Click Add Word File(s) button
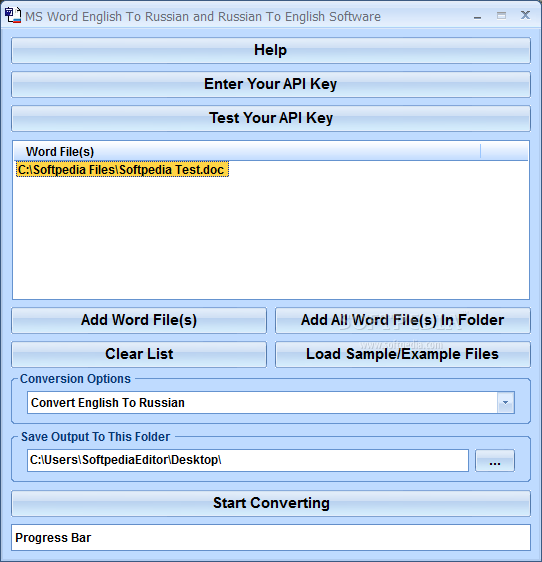The image size is (542, 562). click(139, 320)
